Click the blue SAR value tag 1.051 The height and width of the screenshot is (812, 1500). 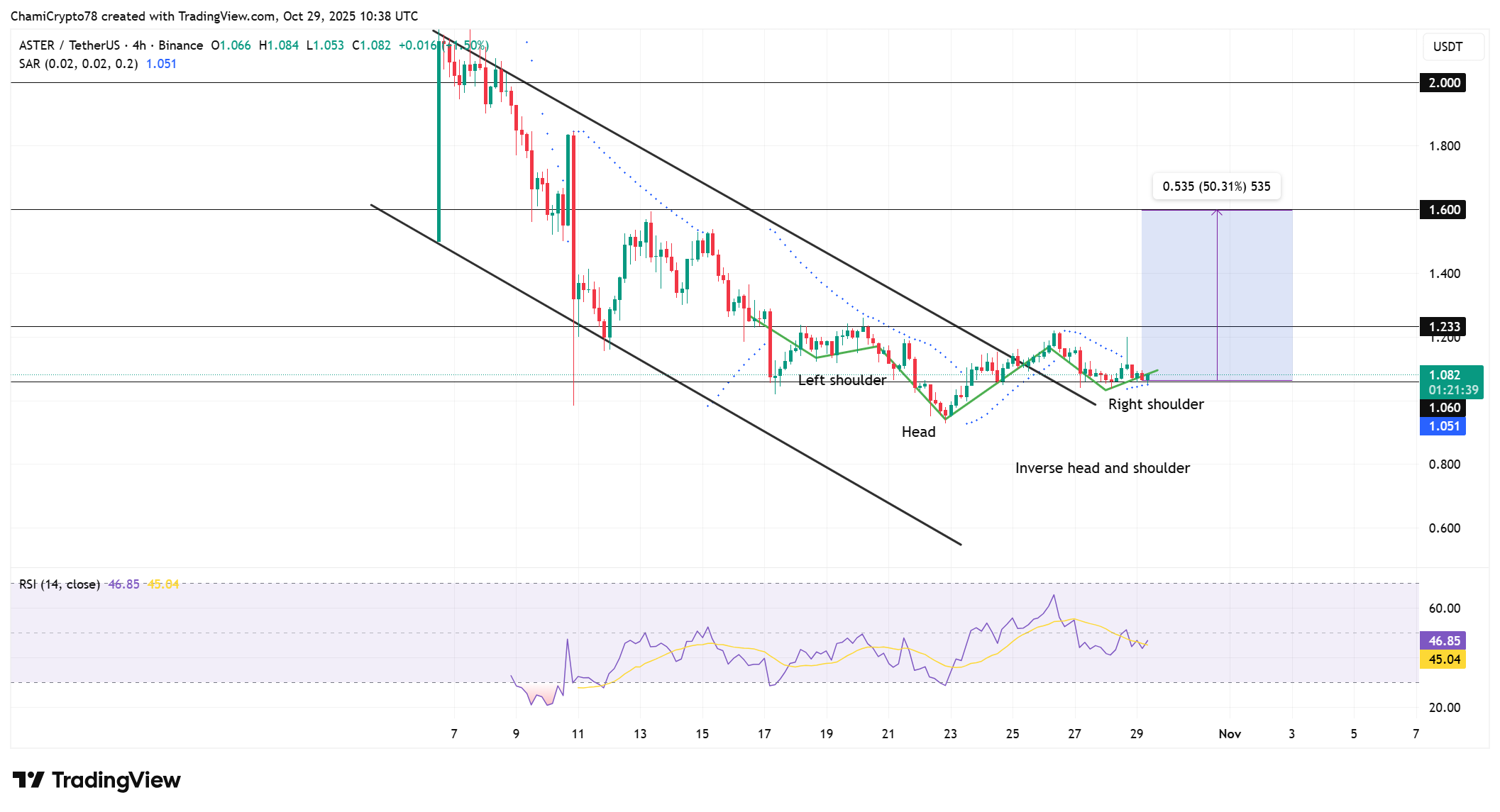coord(1443,426)
